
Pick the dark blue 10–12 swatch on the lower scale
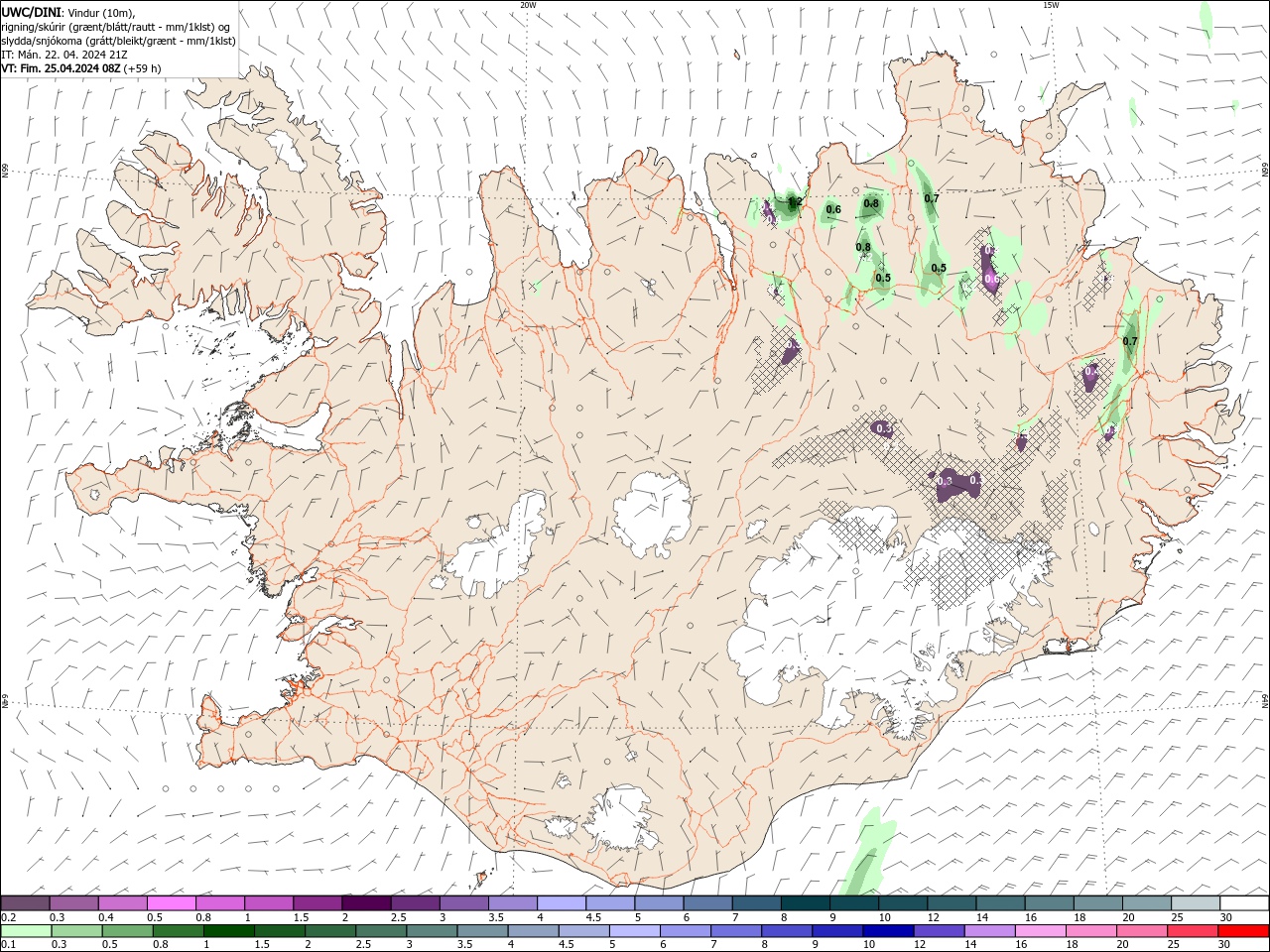point(887,931)
